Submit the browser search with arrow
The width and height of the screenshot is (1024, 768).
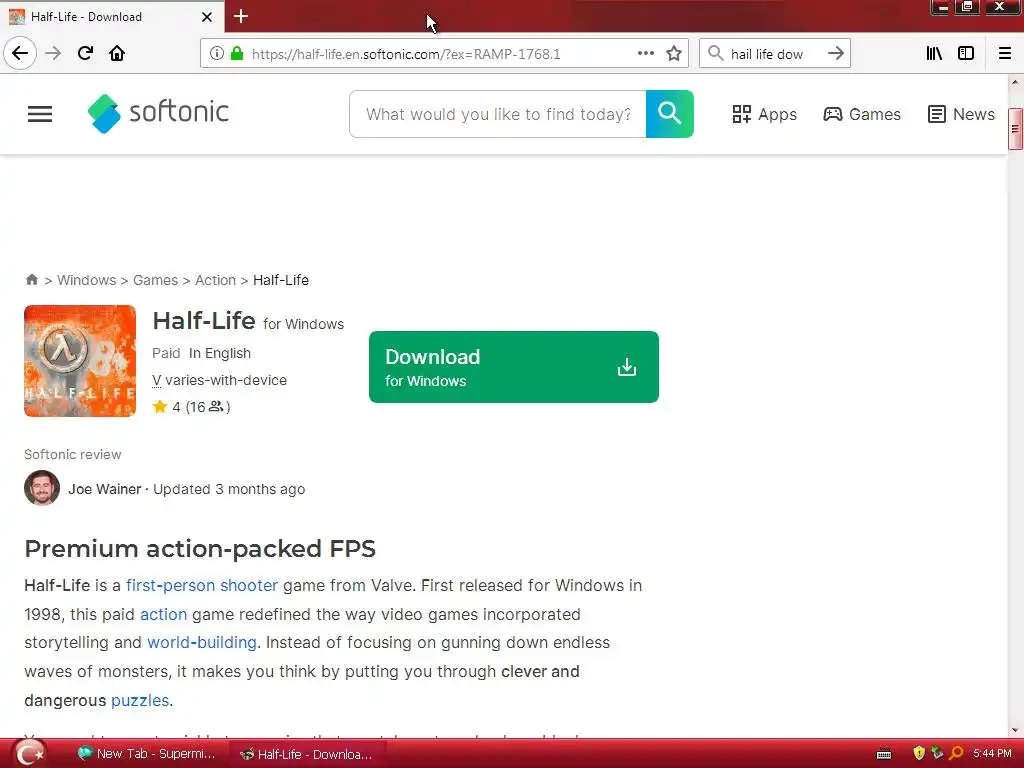point(836,54)
